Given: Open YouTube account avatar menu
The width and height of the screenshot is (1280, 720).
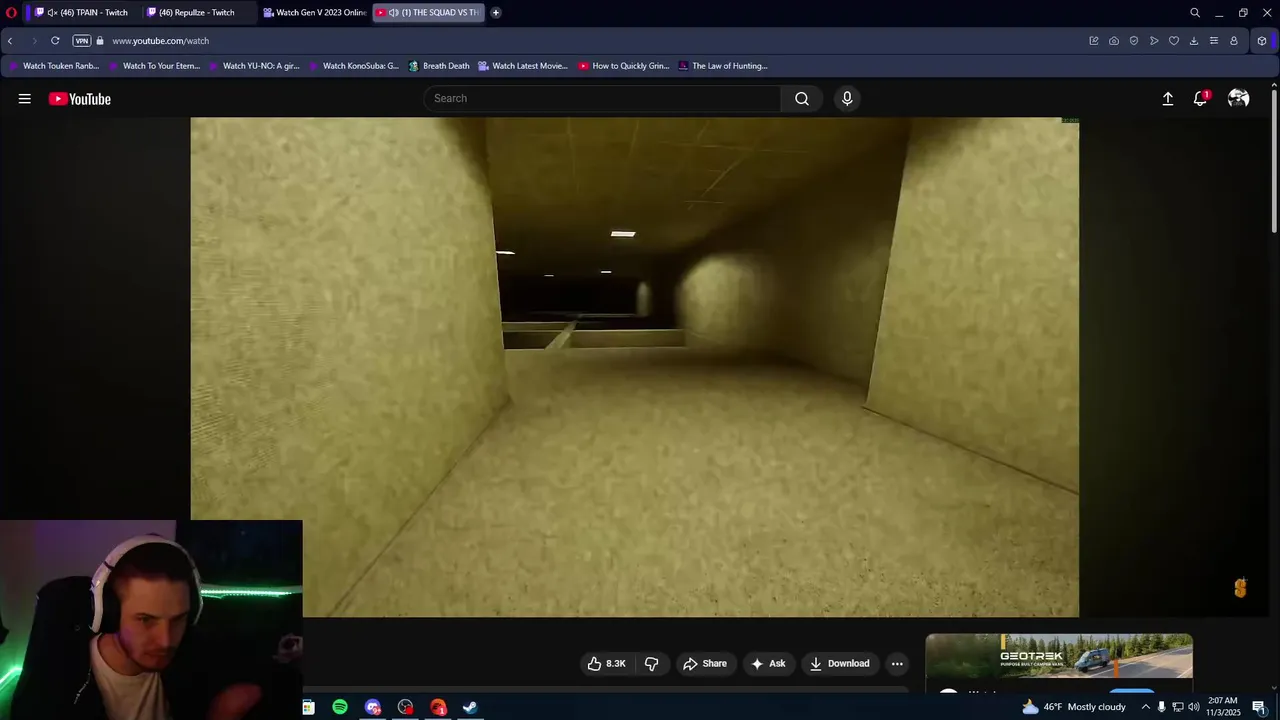Looking at the screenshot, I should tap(1239, 98).
